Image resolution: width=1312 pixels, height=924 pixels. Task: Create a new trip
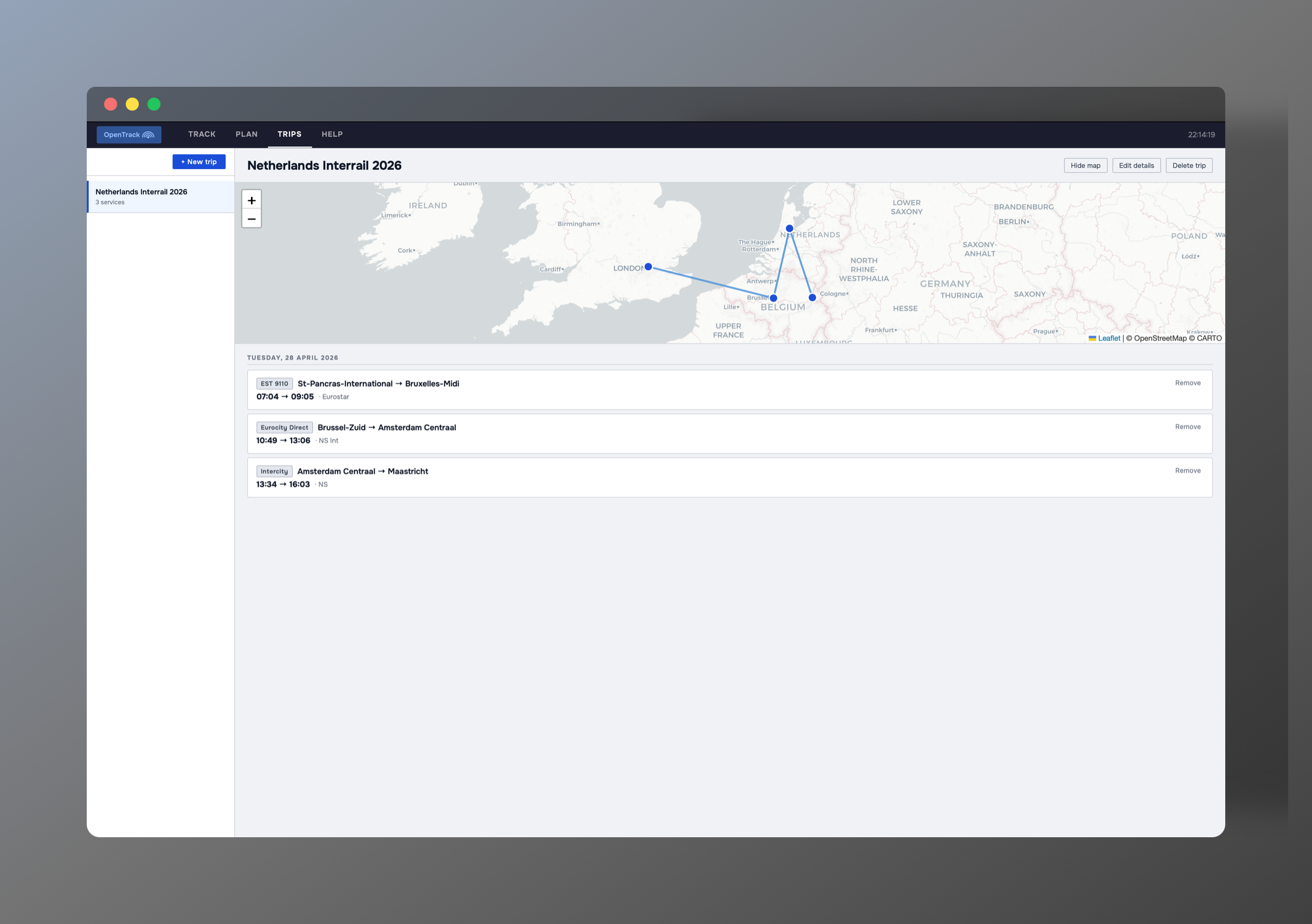[x=199, y=162]
